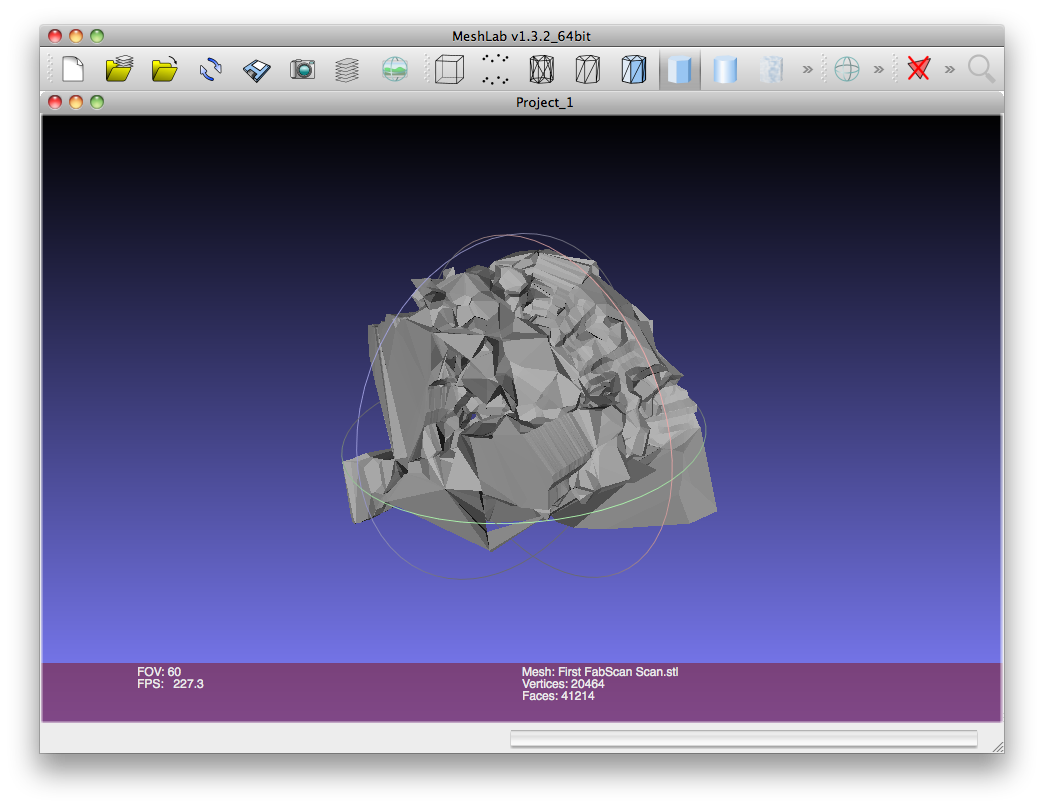Open the layers dialog

click(347, 69)
